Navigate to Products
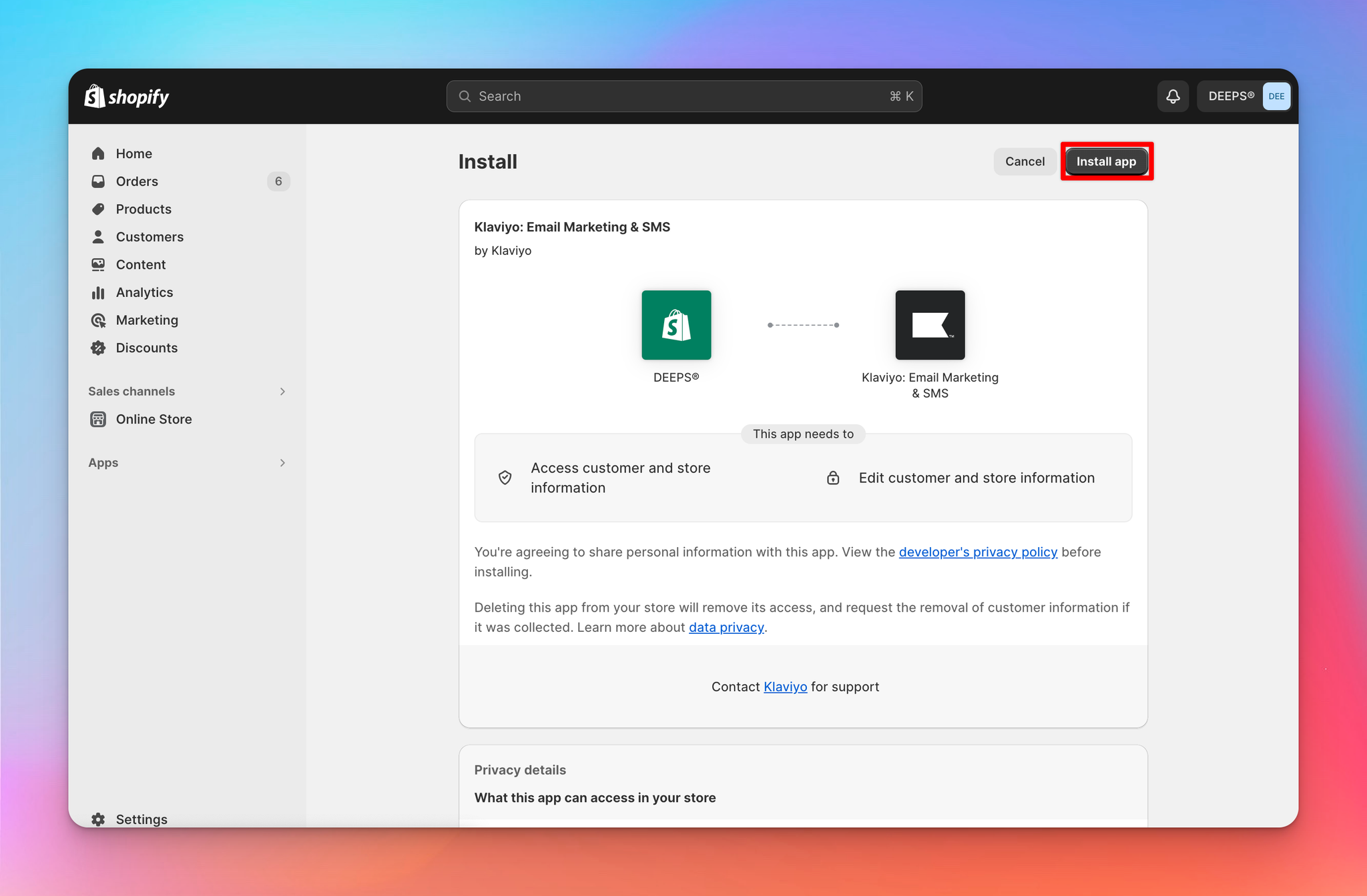 [144, 209]
